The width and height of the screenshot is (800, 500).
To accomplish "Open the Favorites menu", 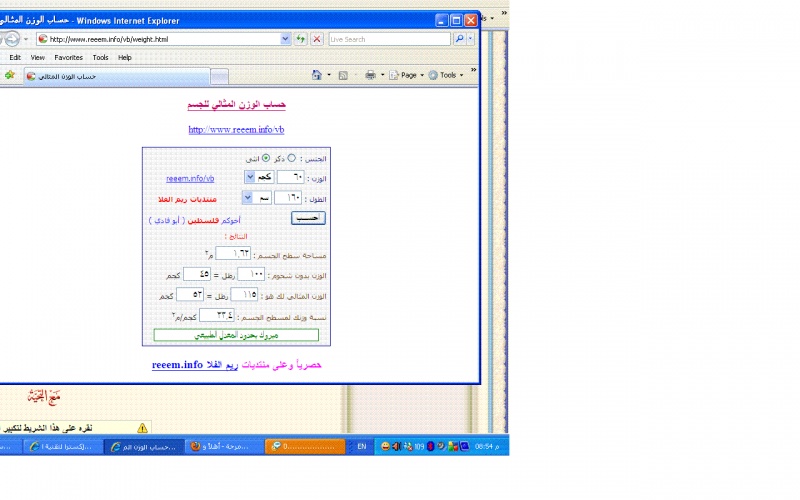I will coord(68,57).
